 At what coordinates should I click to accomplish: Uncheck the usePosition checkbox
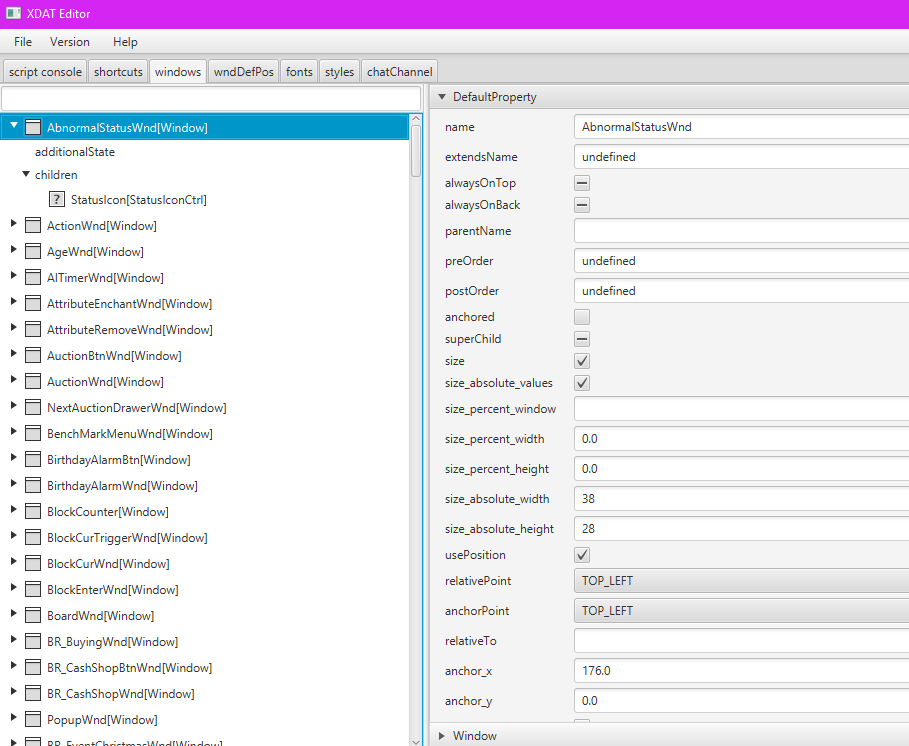point(582,555)
